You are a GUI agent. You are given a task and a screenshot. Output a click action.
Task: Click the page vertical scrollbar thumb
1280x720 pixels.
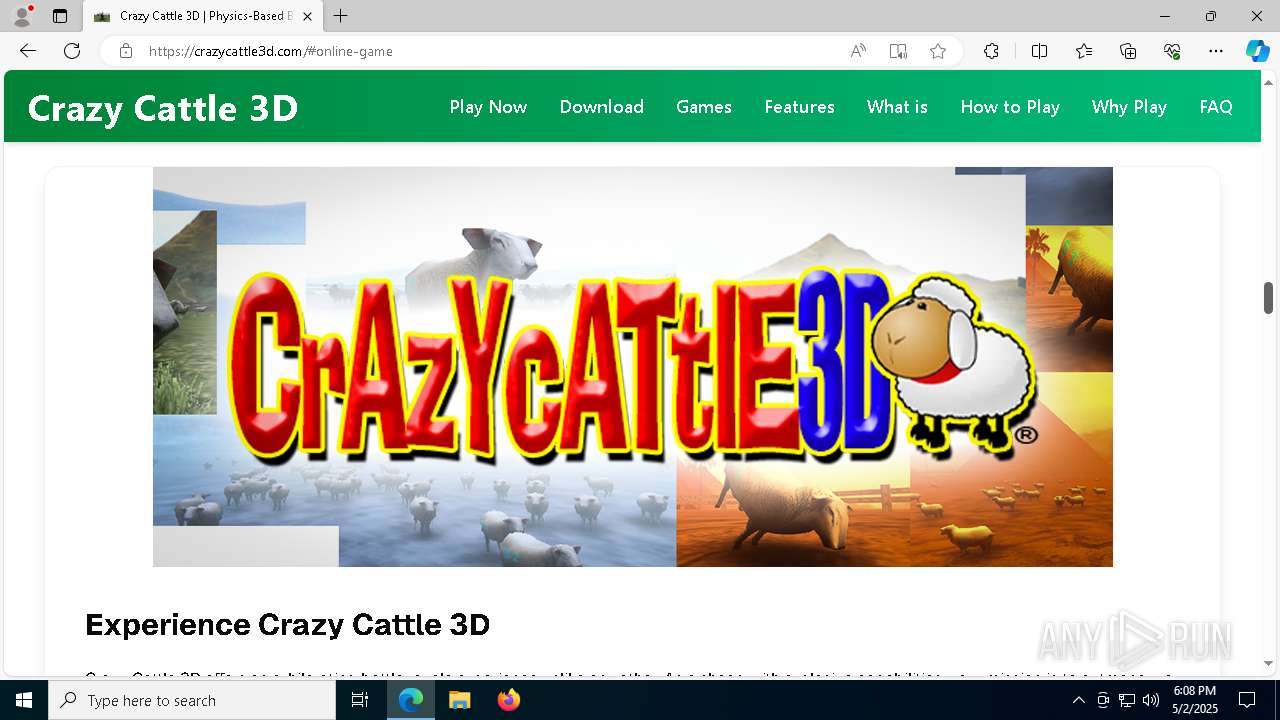click(1268, 298)
